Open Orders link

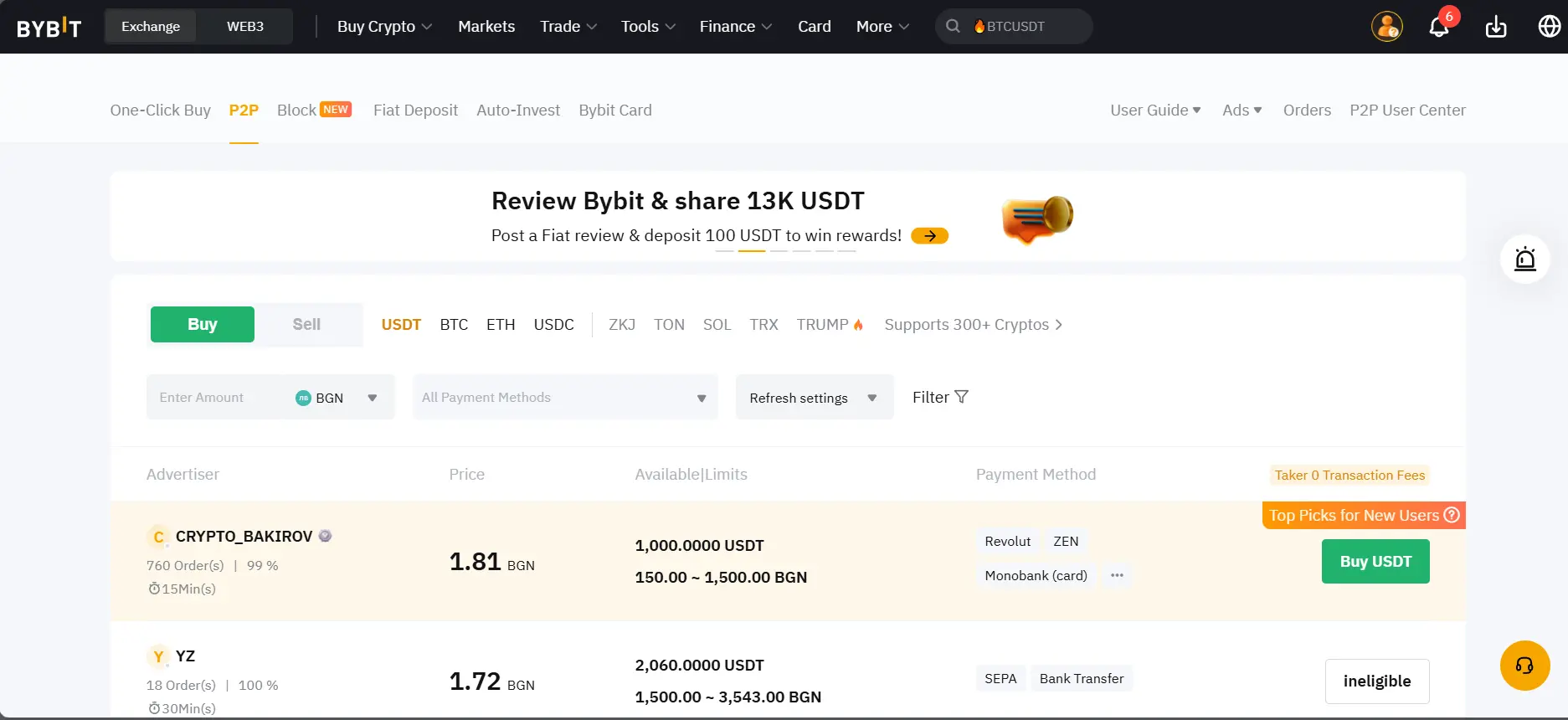(x=1307, y=111)
